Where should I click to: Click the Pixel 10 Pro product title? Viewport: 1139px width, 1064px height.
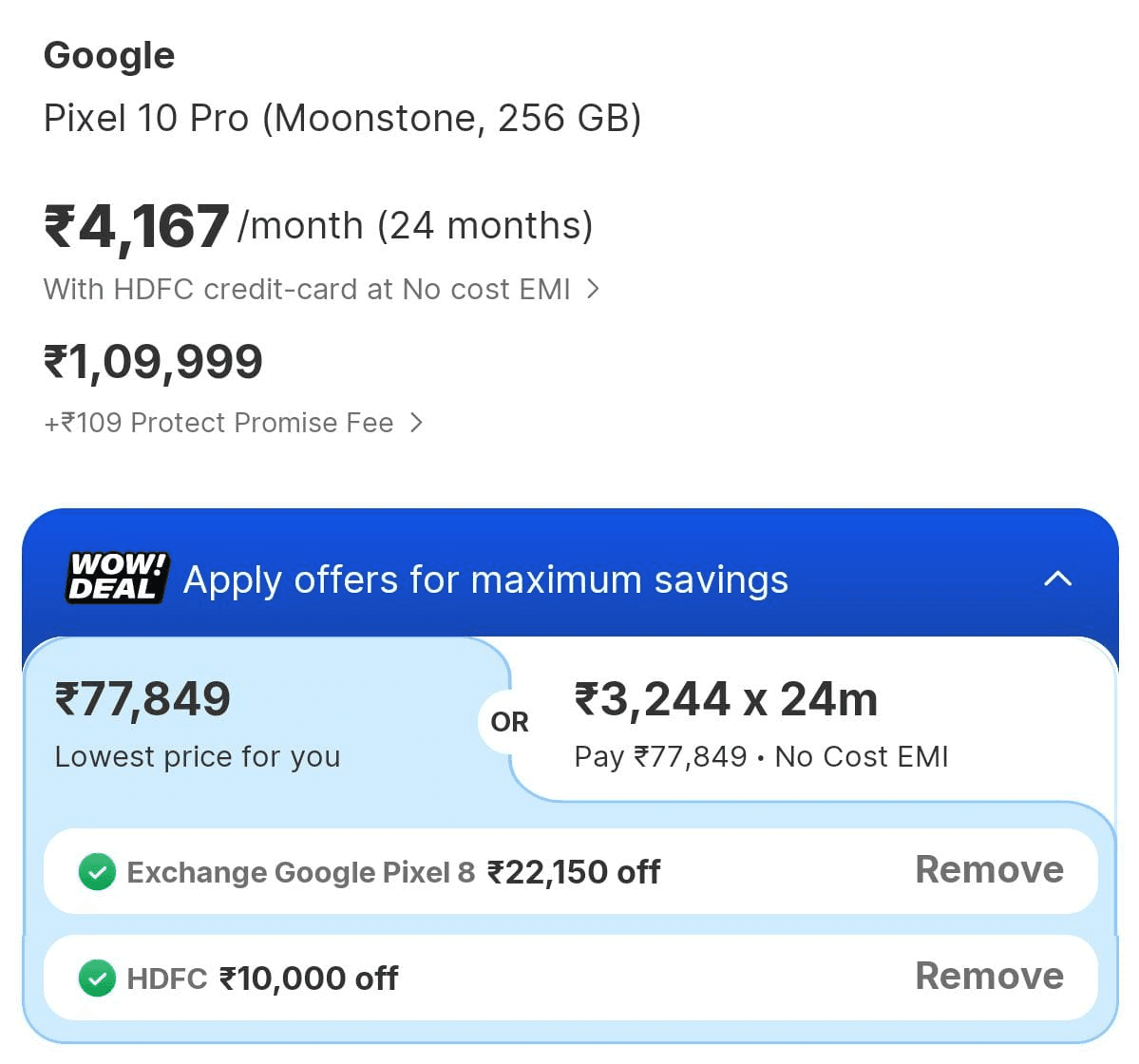342,119
